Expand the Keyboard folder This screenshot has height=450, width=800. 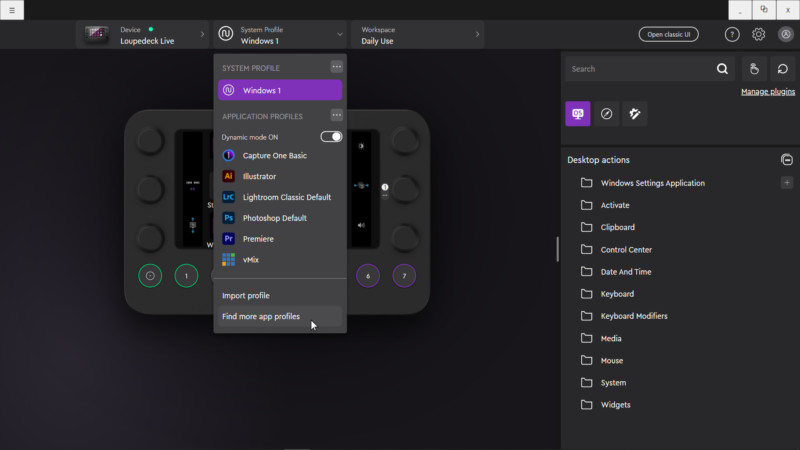click(x=607, y=294)
